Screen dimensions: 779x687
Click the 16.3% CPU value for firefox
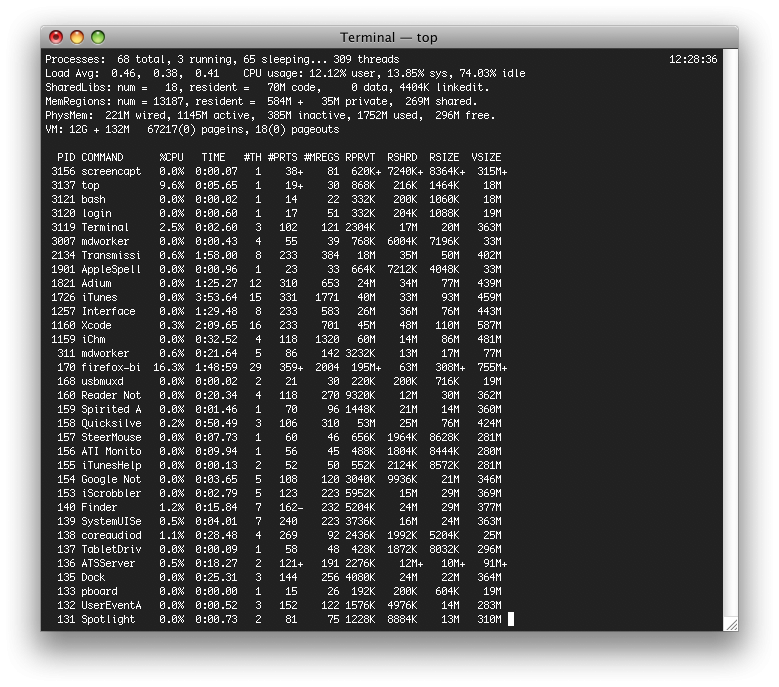(168, 367)
